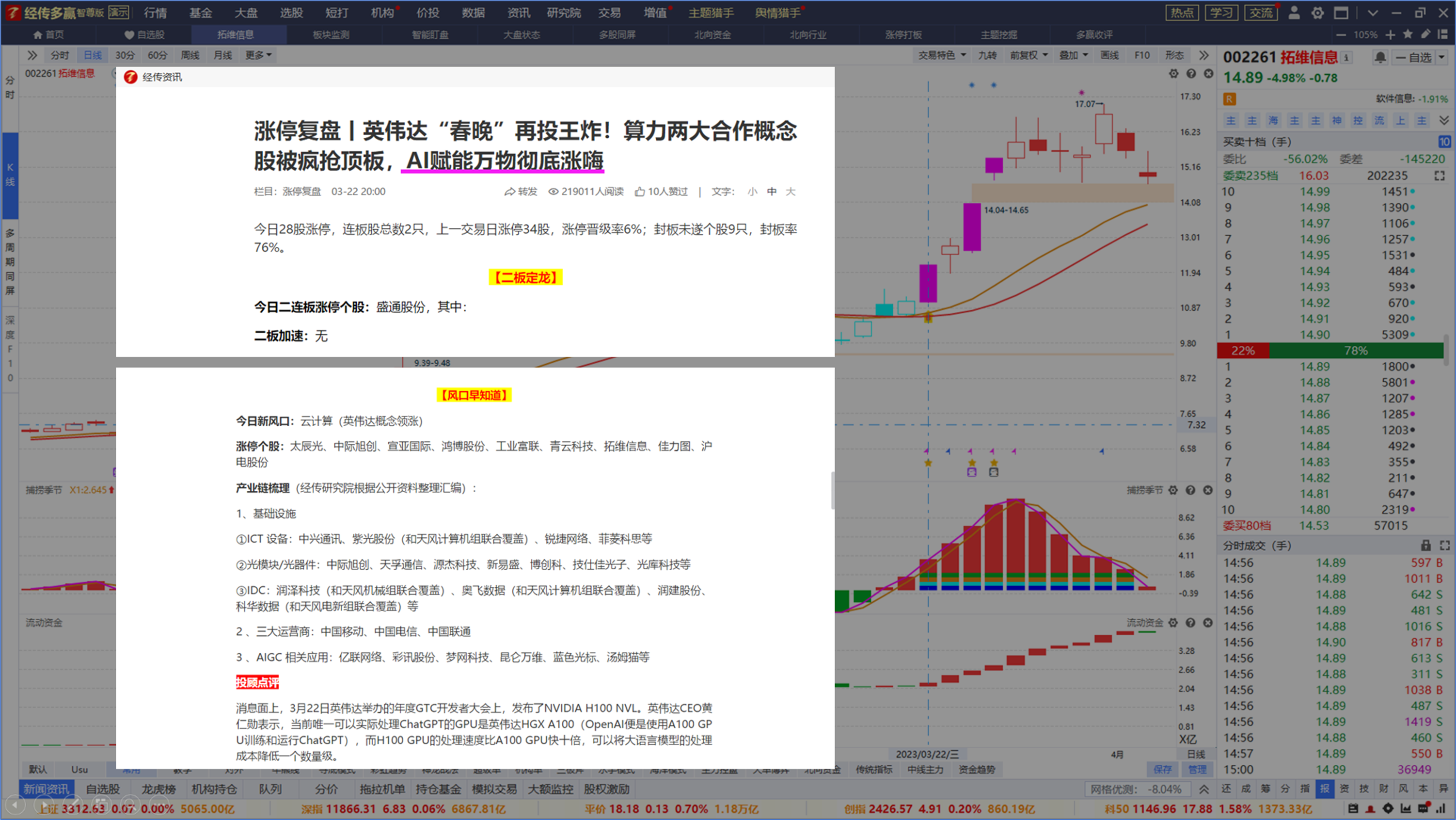Open 流动资金 indicator help icon
This screenshot has width=1456, height=820.
(x=1190, y=622)
